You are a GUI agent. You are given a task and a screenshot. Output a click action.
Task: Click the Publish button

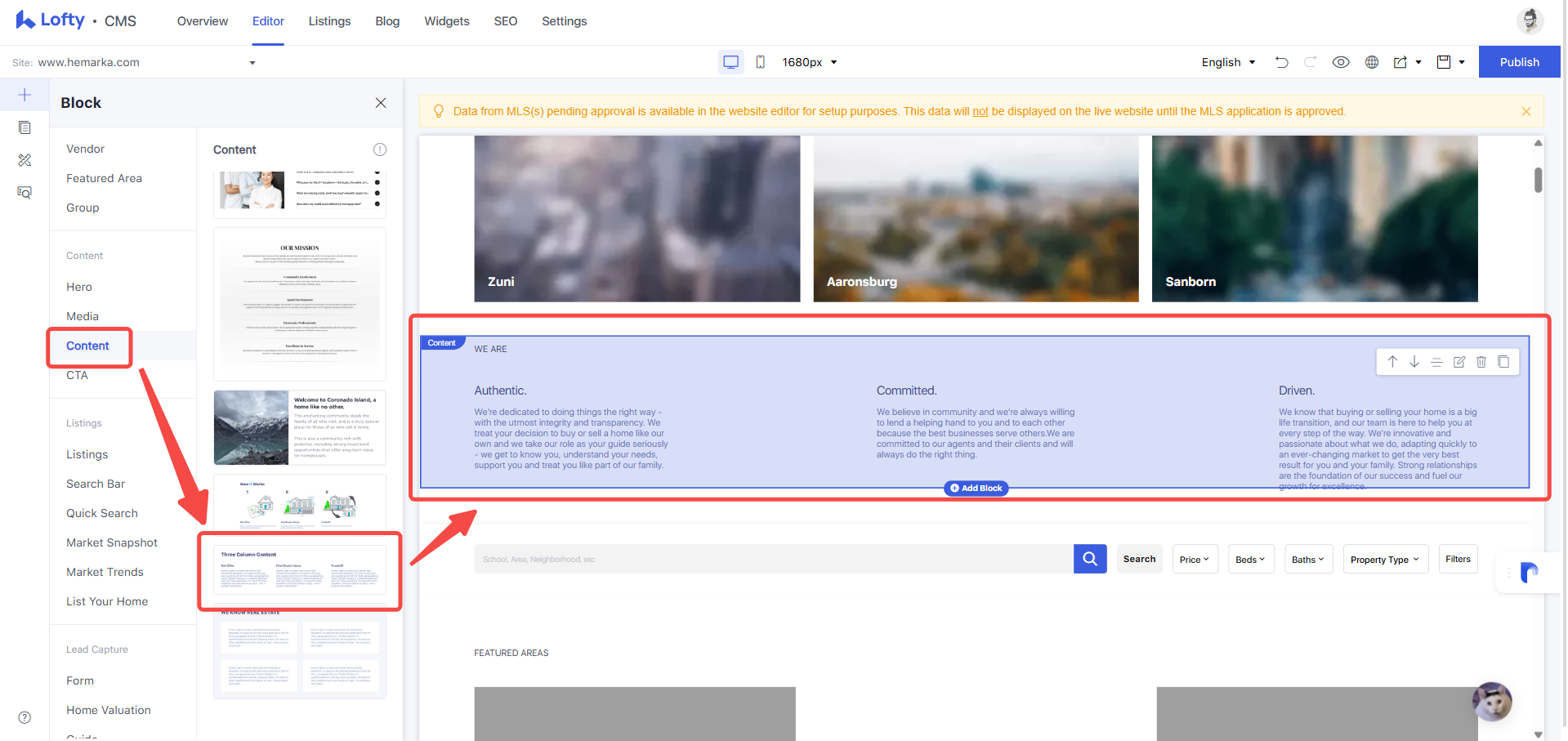click(1519, 62)
